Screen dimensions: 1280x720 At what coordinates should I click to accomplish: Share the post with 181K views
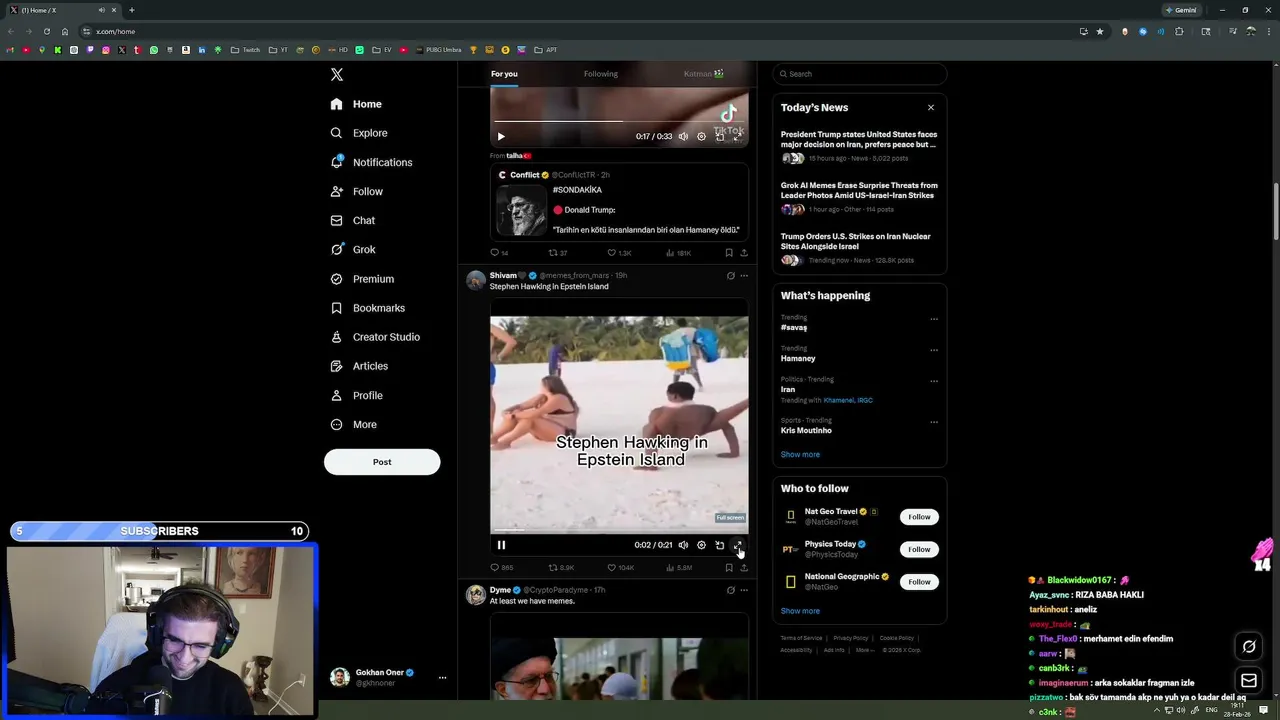(x=743, y=253)
